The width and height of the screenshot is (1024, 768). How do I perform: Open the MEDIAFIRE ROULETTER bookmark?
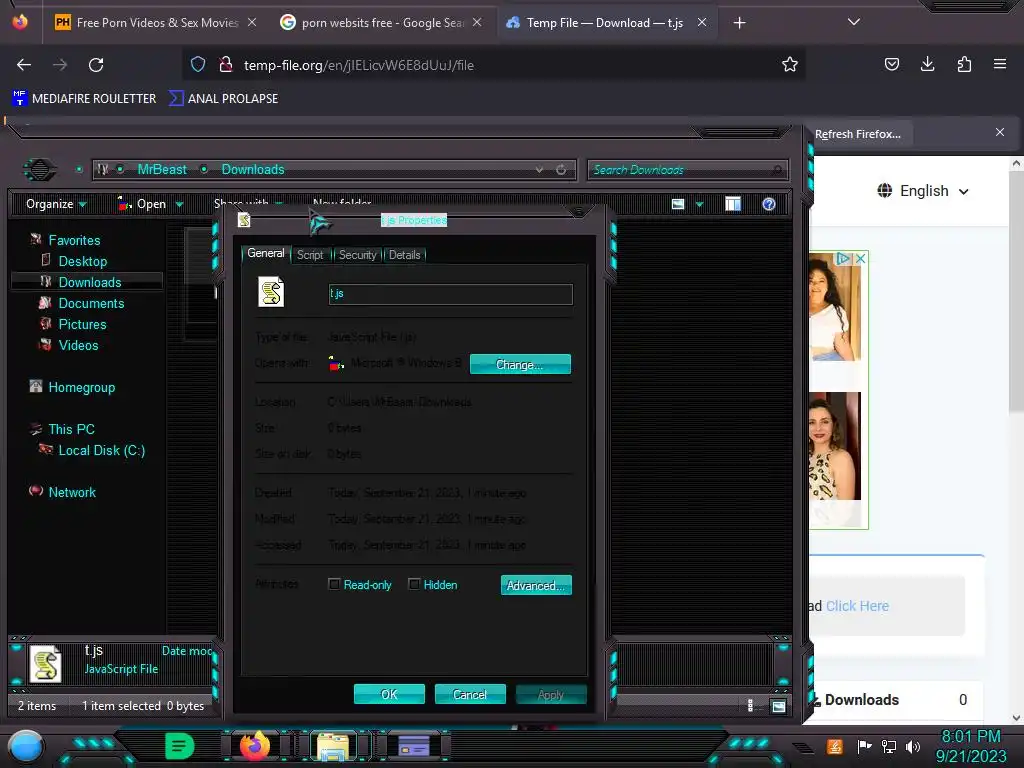click(x=84, y=99)
